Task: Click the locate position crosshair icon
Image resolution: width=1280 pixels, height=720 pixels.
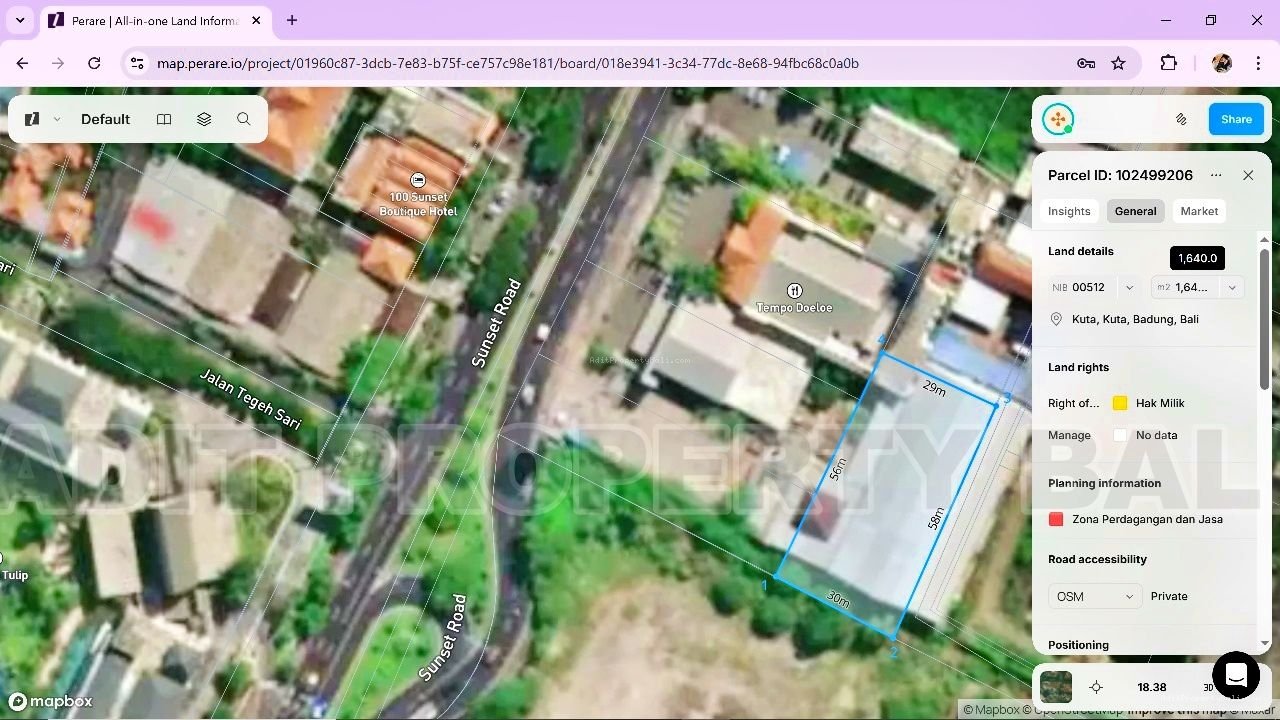Action: (1096, 687)
